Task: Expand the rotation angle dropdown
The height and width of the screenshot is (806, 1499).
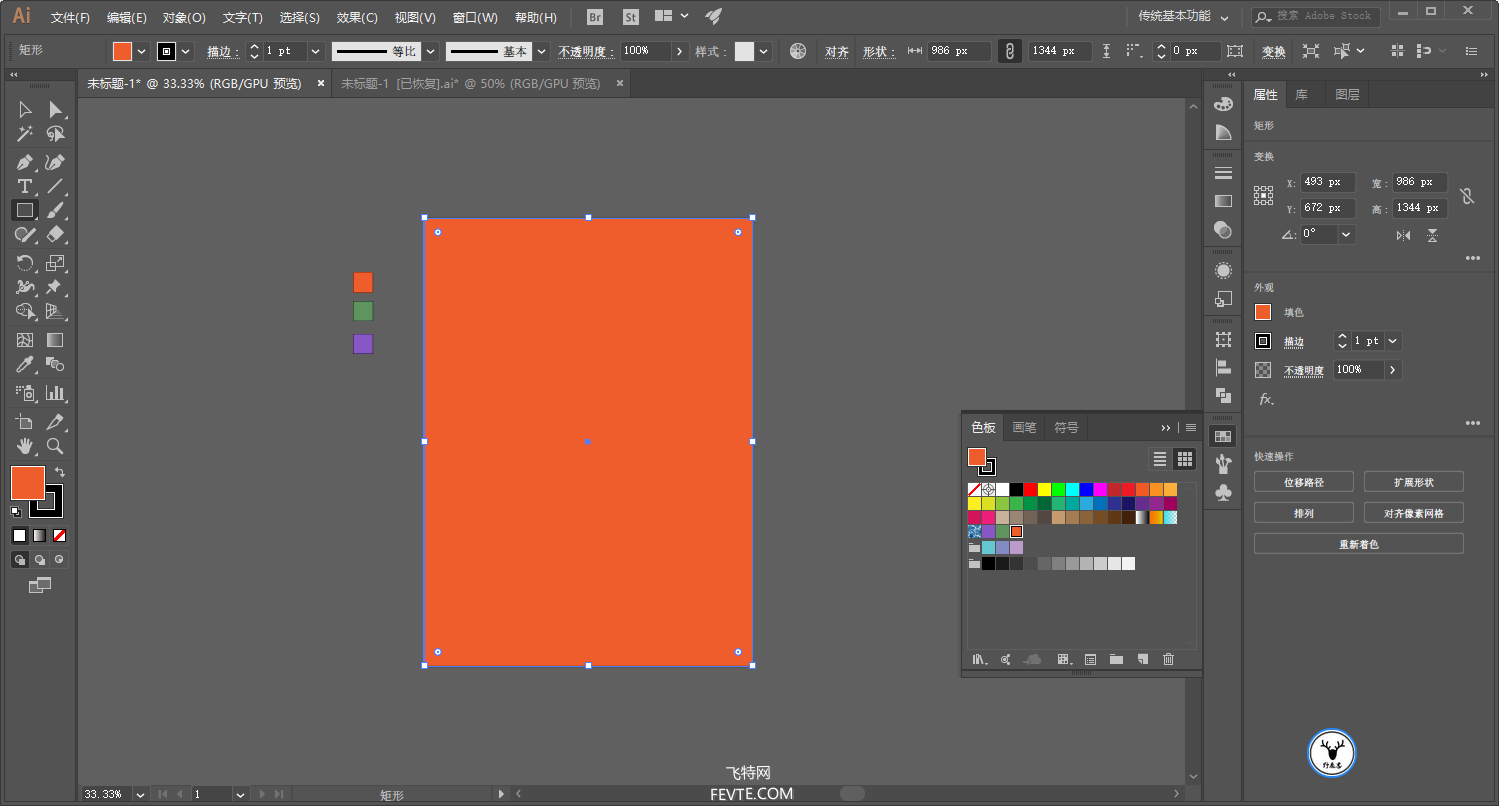Action: coord(1346,234)
